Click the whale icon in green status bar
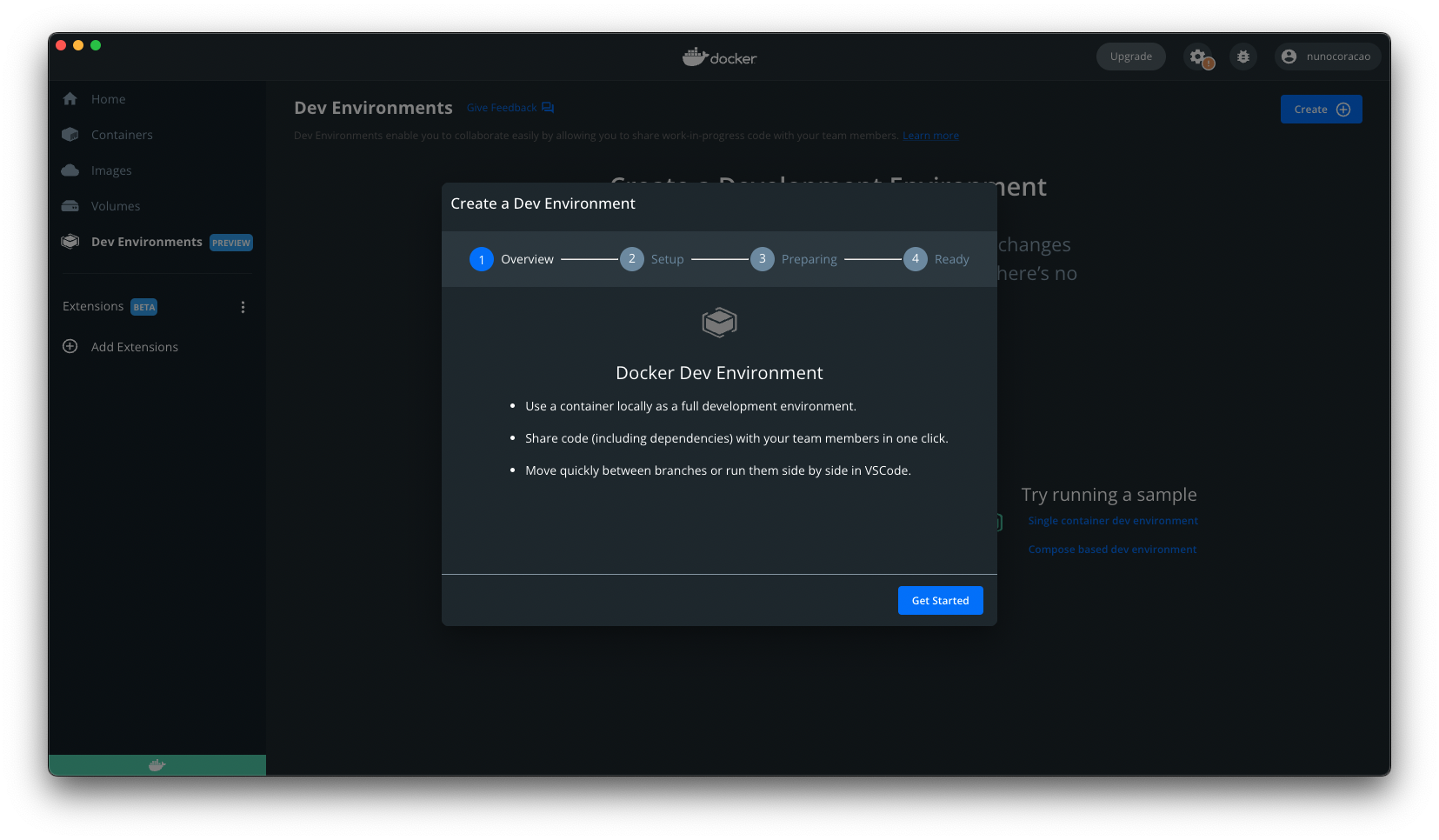 click(157, 765)
